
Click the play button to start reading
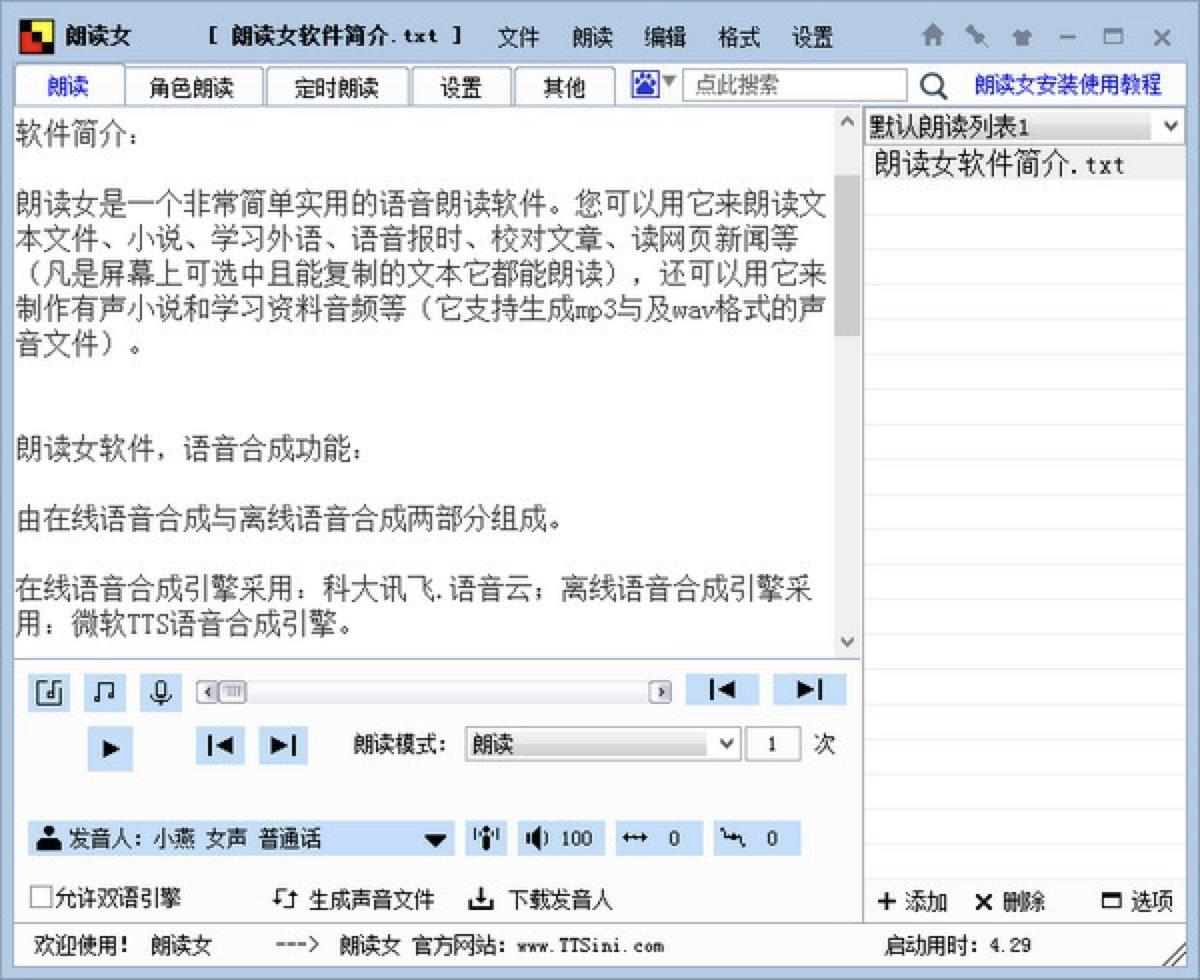(110, 748)
